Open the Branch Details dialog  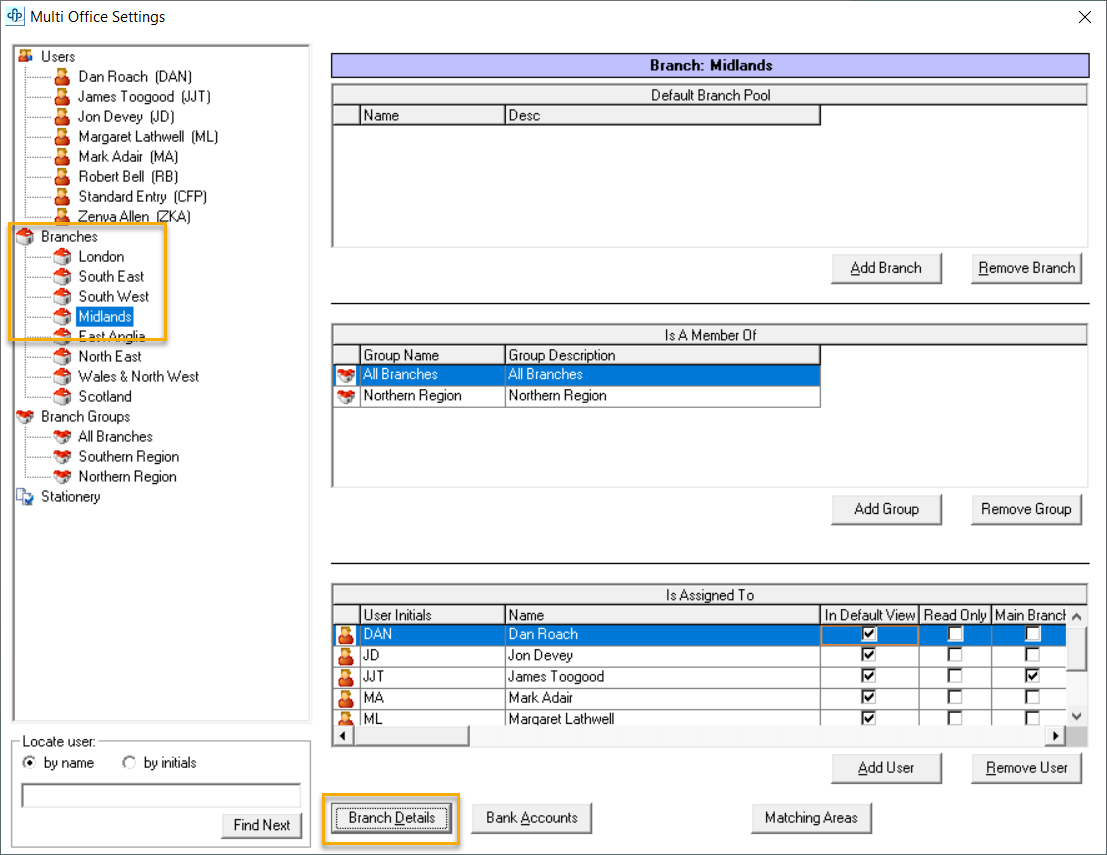pyautogui.click(x=391, y=818)
